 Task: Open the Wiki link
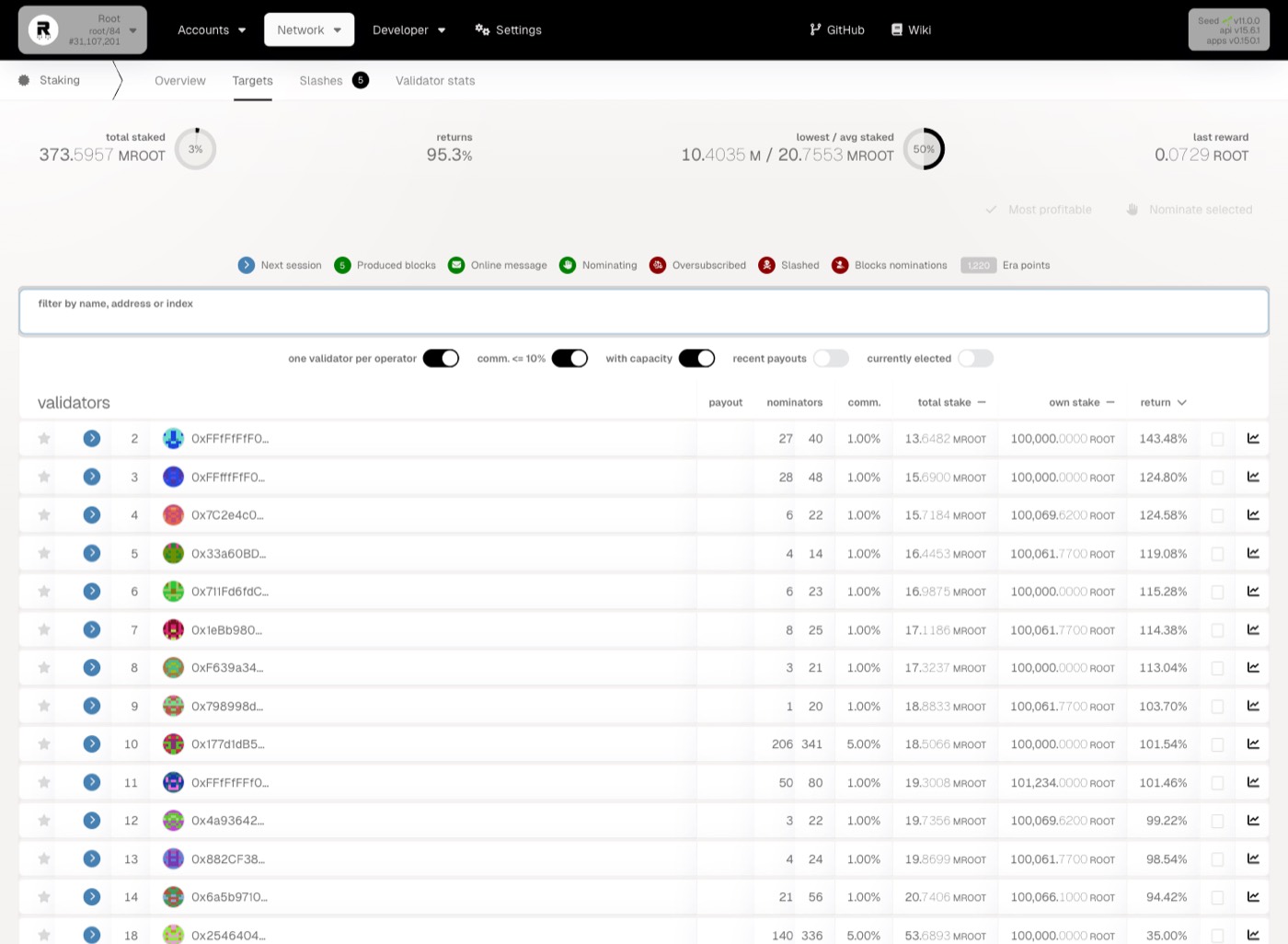pos(911,30)
